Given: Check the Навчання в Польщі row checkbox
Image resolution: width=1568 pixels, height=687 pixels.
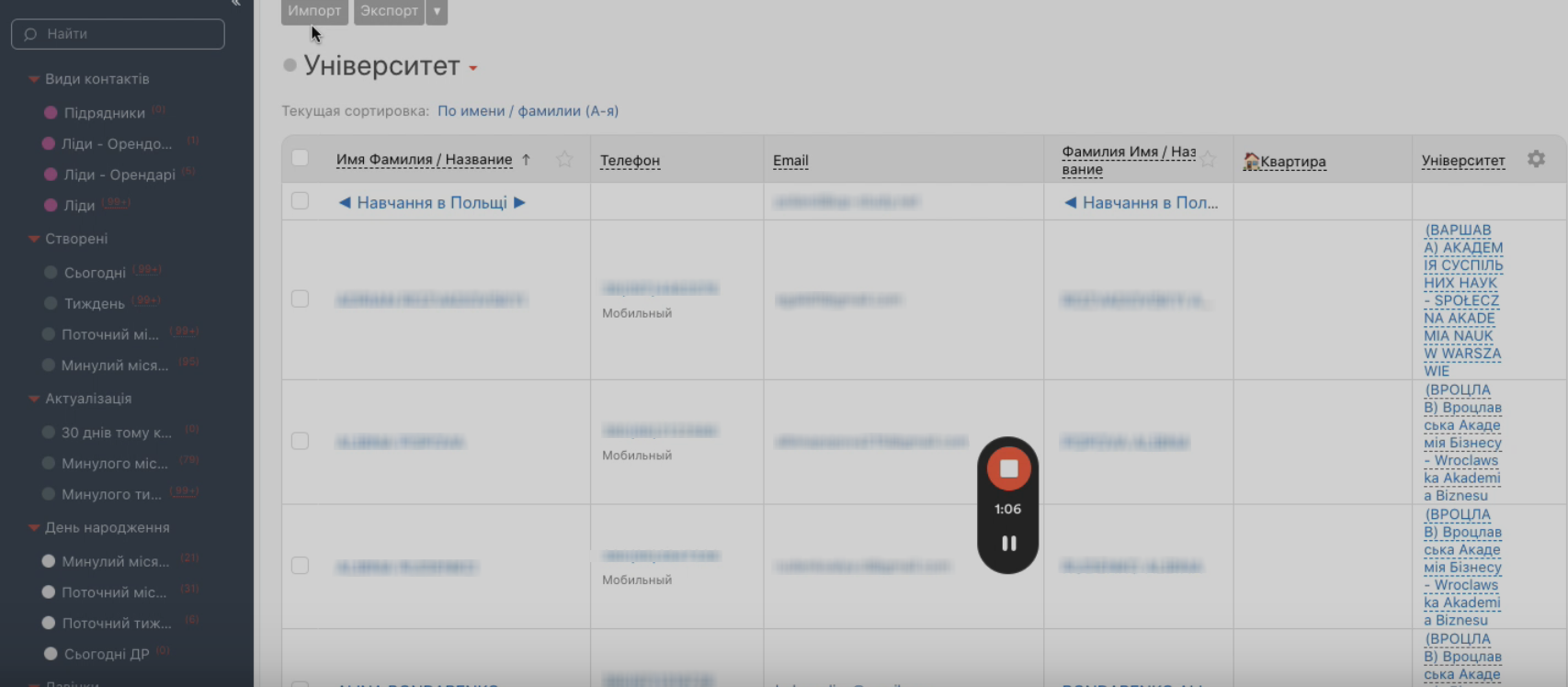Looking at the screenshot, I should pyautogui.click(x=300, y=201).
